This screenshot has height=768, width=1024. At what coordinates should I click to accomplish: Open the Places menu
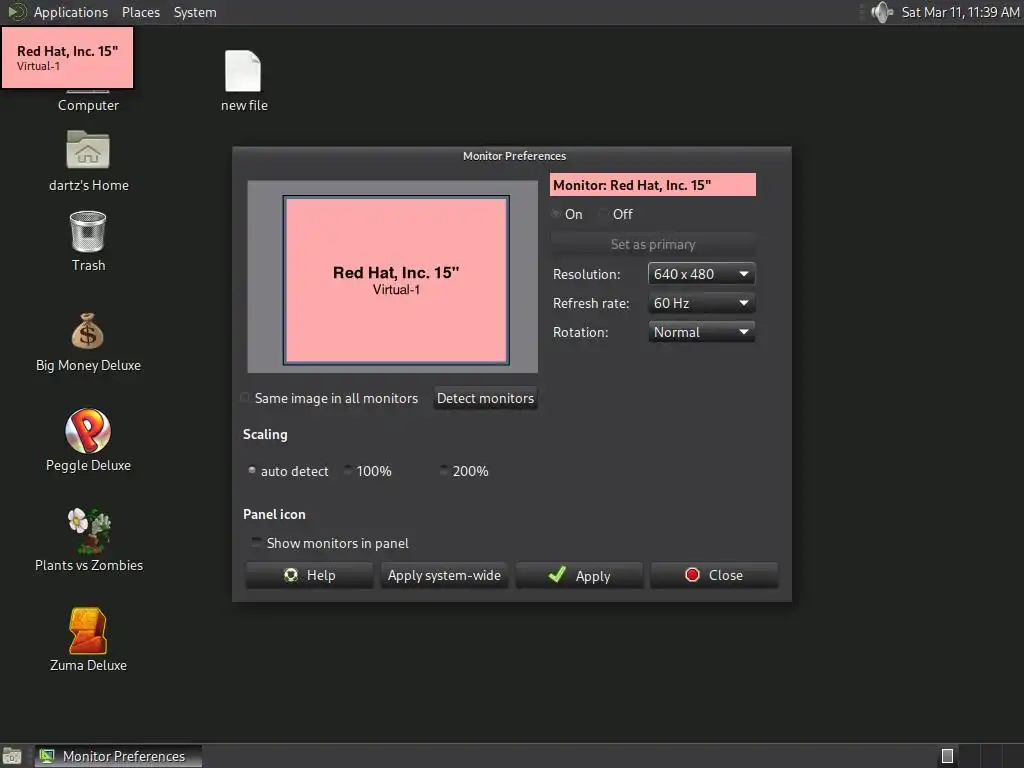click(x=141, y=12)
